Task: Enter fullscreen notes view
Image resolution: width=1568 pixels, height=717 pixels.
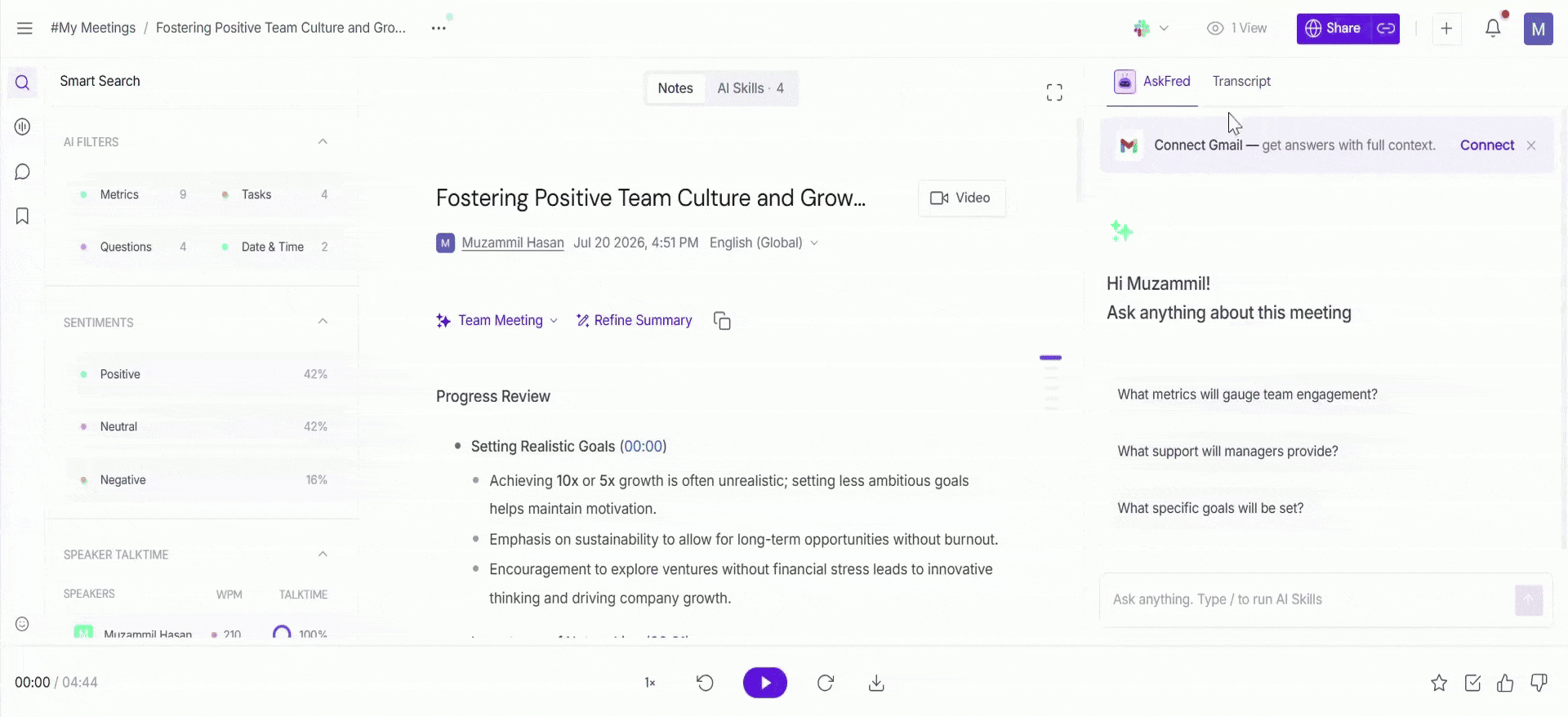Action: pyautogui.click(x=1054, y=92)
